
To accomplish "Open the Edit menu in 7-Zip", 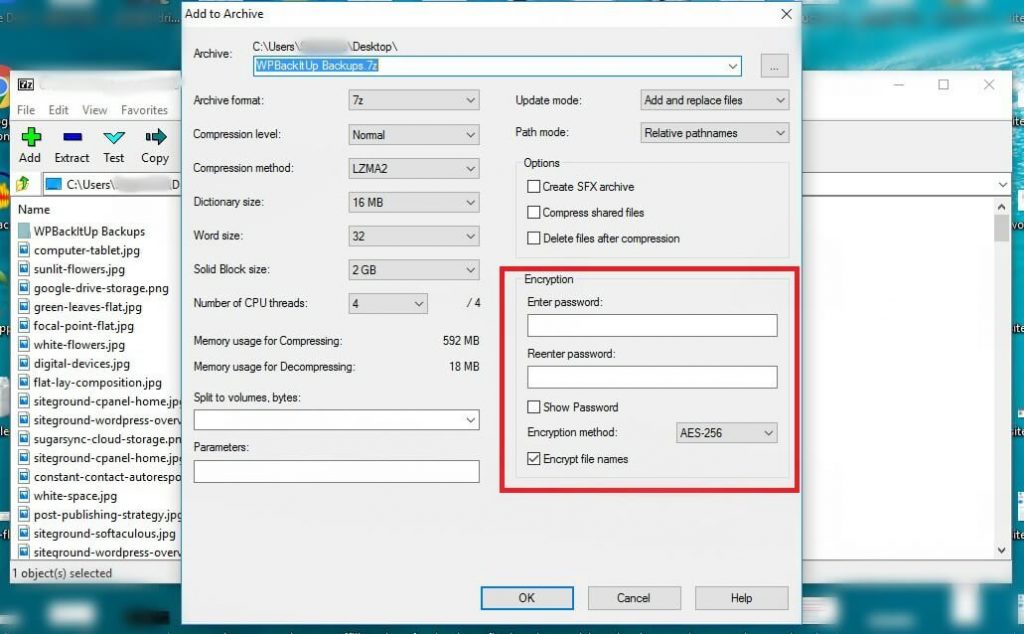I will 58,110.
